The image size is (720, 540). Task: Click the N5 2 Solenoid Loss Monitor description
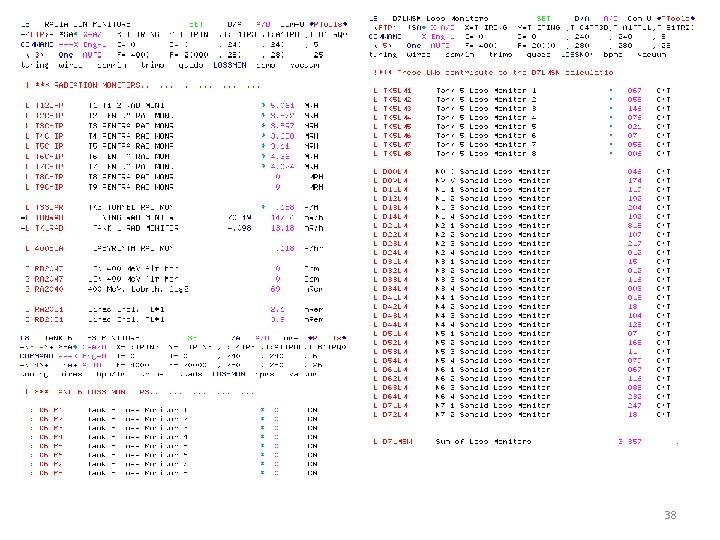(x=493, y=343)
